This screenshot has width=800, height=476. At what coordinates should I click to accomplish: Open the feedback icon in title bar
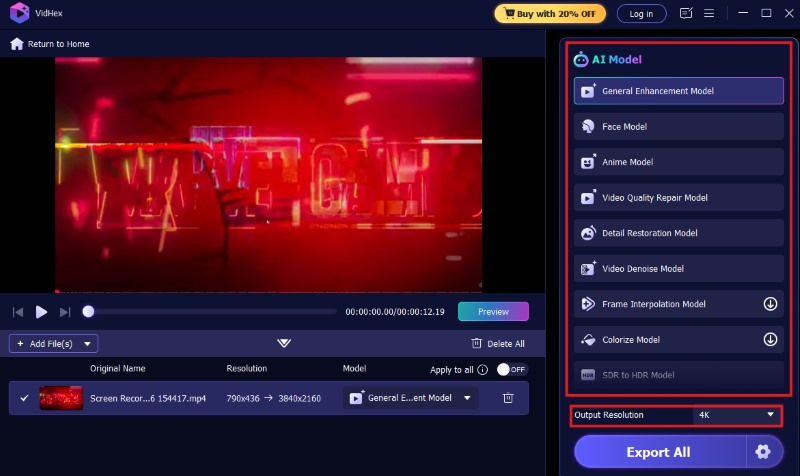point(685,14)
